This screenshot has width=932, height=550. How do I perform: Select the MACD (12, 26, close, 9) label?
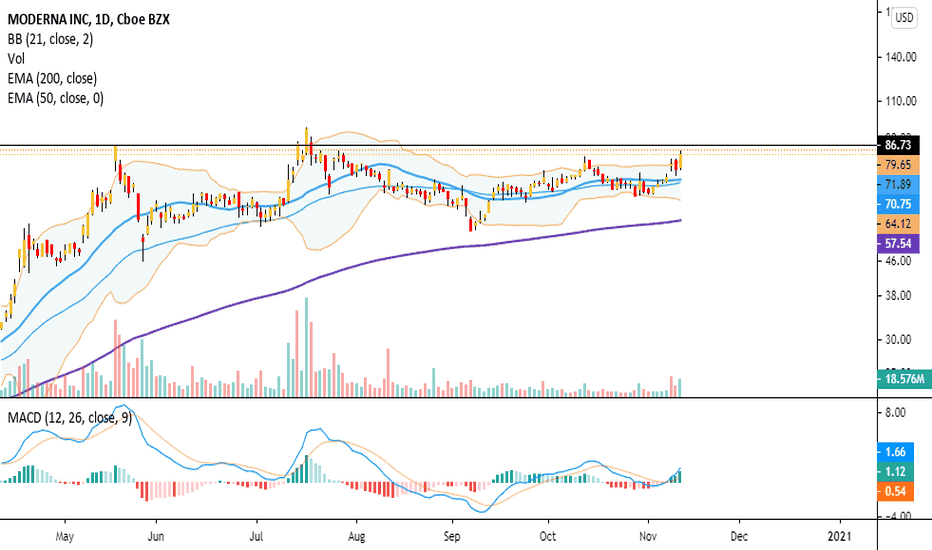(x=70, y=418)
